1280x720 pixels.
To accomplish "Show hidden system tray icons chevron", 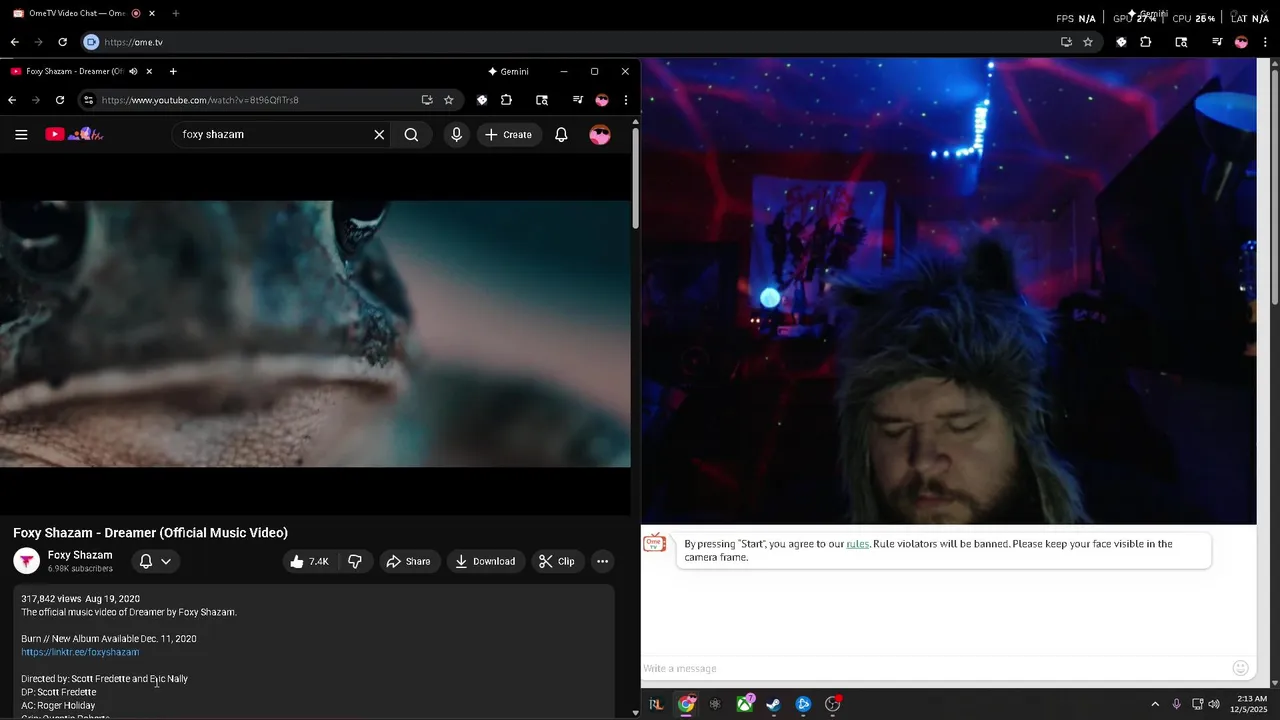I will click(1154, 704).
